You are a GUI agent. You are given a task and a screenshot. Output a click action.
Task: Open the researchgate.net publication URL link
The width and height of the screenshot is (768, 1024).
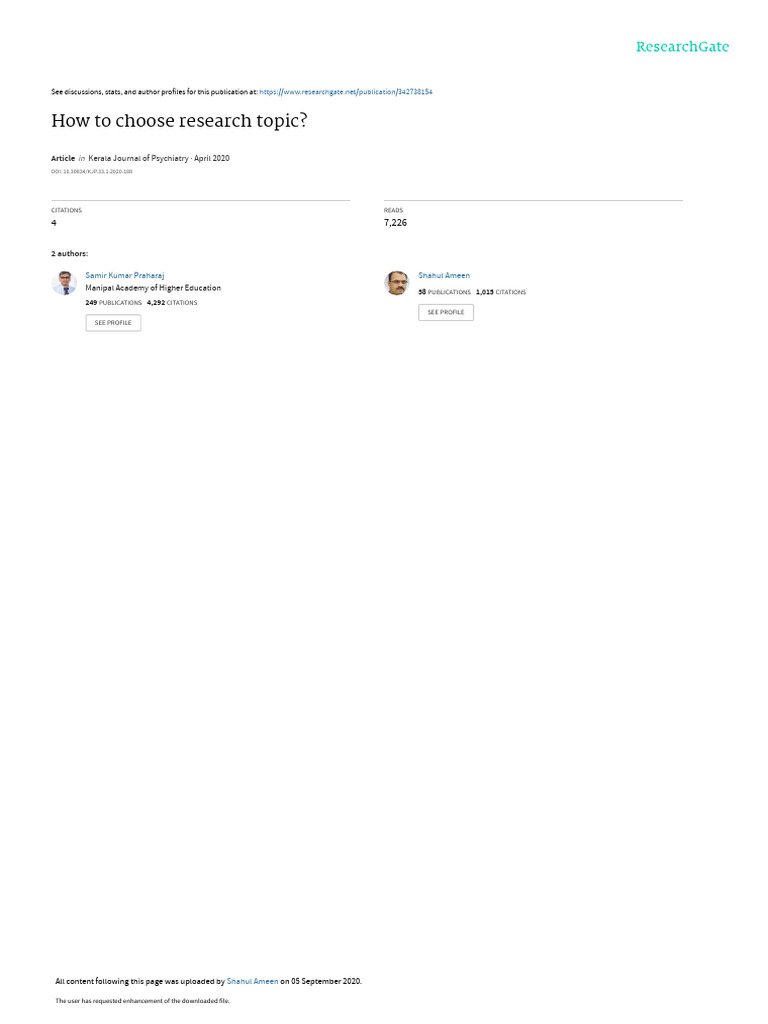pyautogui.click(x=345, y=92)
